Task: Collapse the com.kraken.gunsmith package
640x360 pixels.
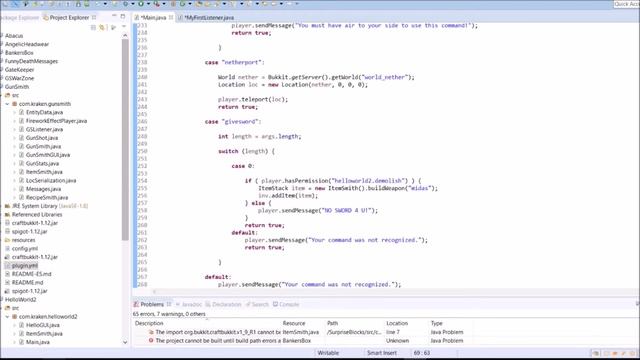Action: pyautogui.click(x=7, y=104)
